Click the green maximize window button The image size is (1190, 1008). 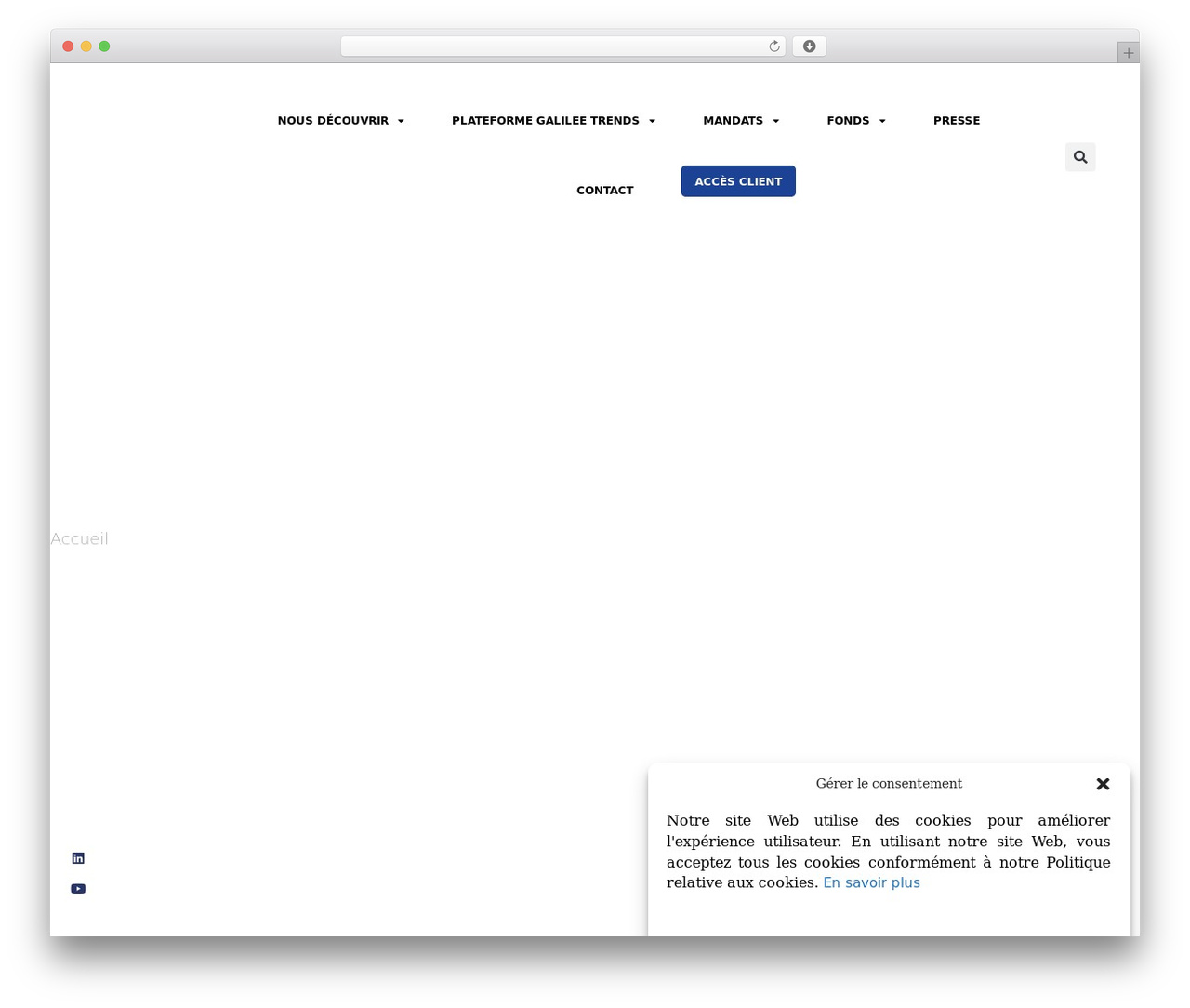(104, 46)
